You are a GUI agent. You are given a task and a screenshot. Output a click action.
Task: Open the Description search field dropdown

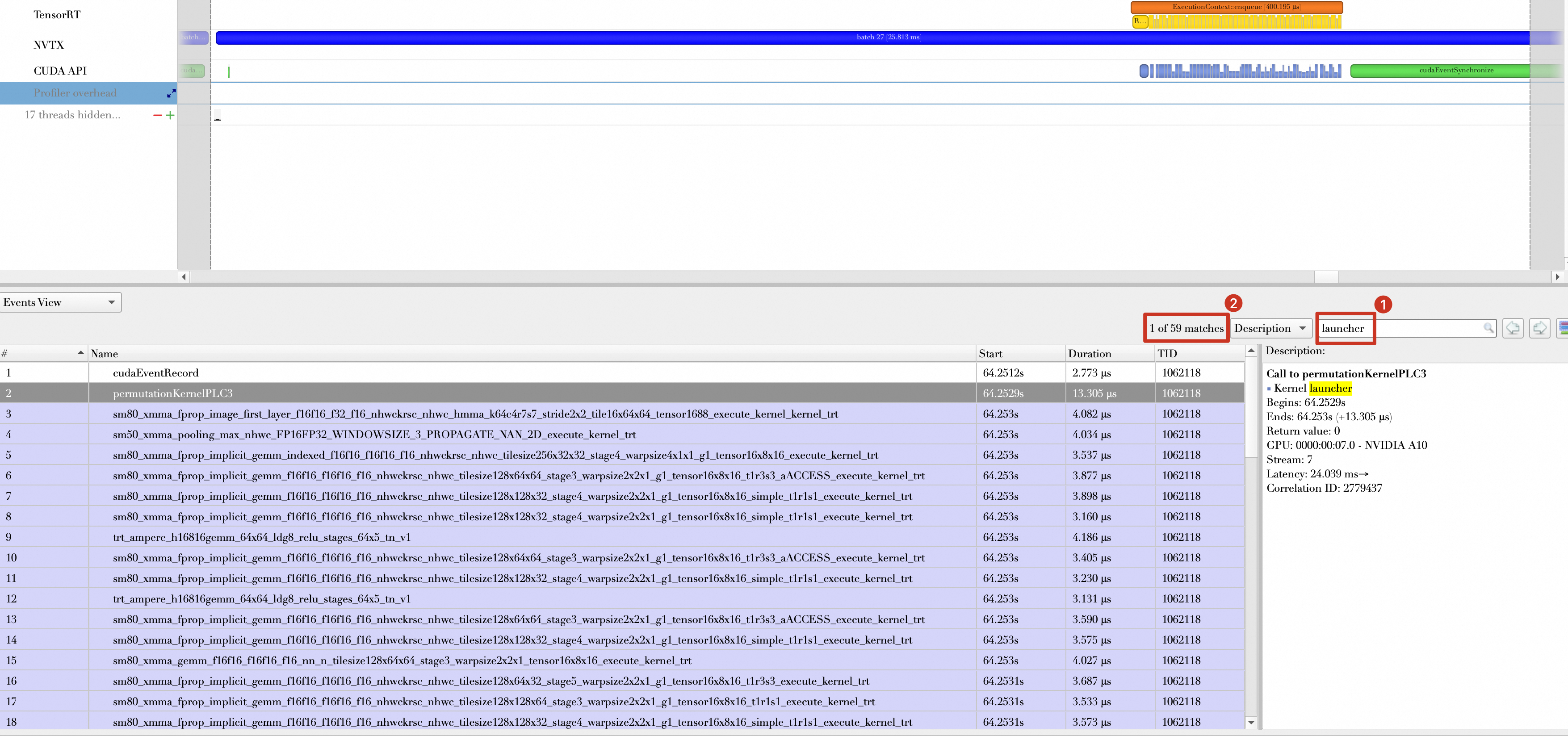(x=1270, y=328)
